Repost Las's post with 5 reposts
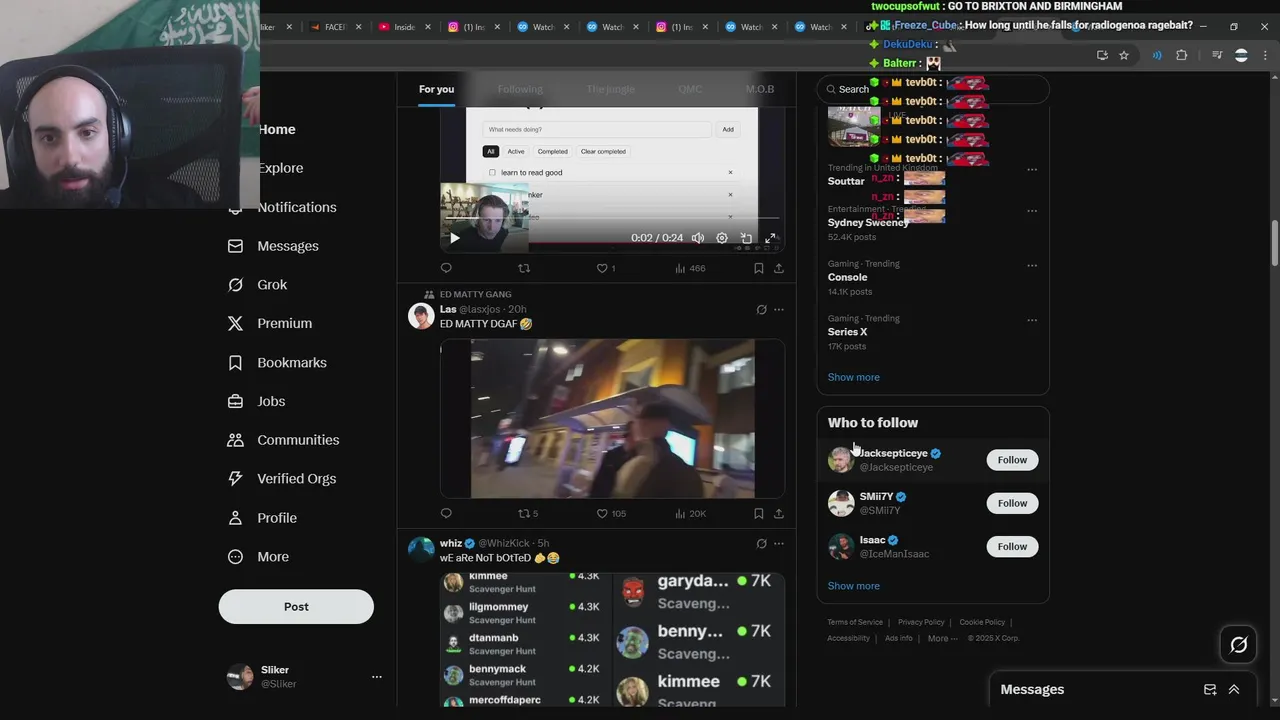The image size is (1280, 720). pyautogui.click(x=528, y=513)
